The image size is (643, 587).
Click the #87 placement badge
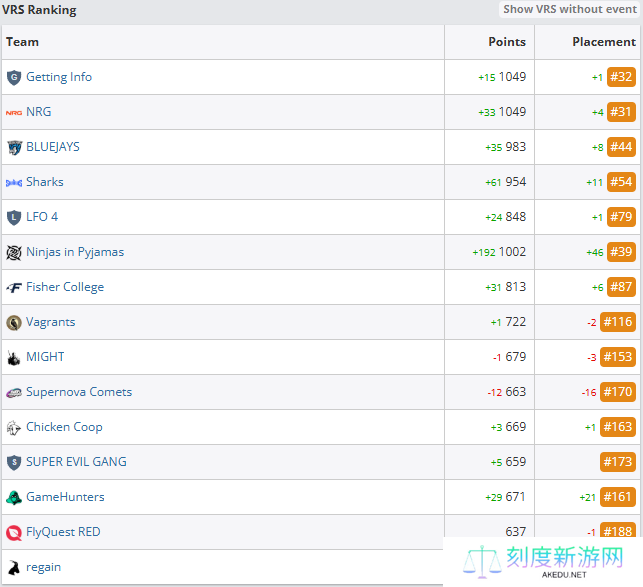click(621, 287)
